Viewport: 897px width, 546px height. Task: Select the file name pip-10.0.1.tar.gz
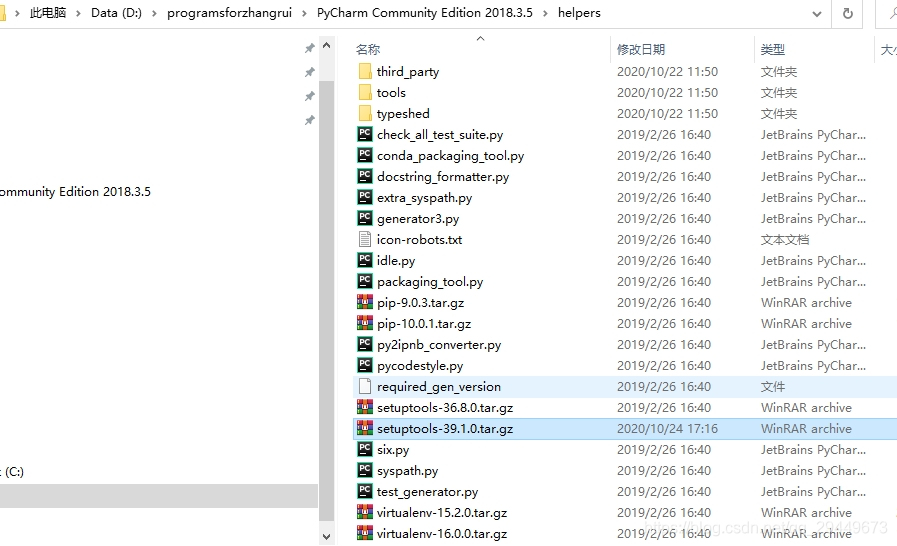click(424, 324)
